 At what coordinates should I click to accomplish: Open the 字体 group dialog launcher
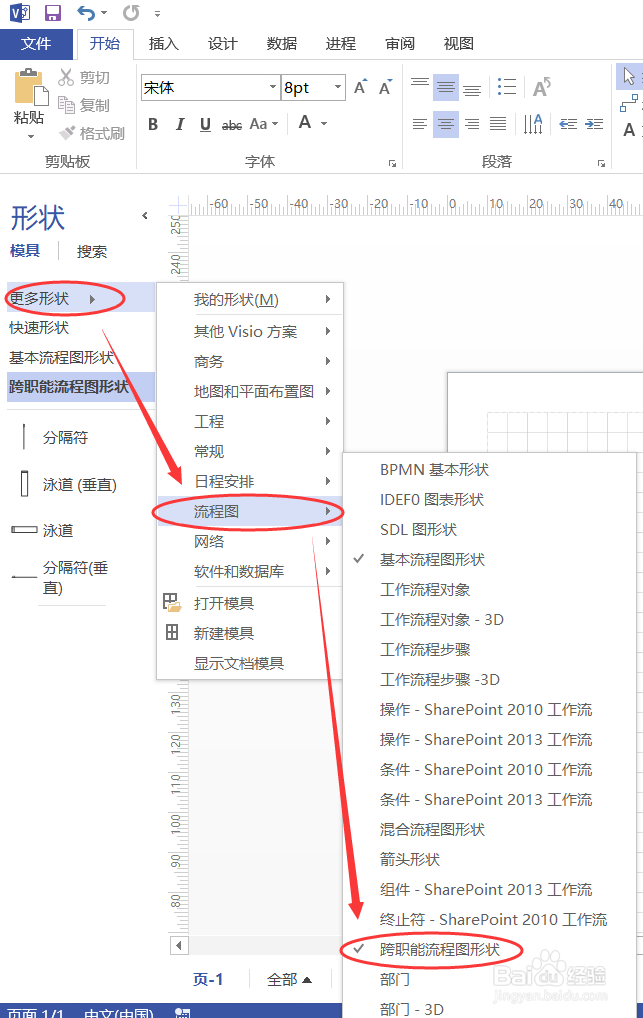click(392, 164)
